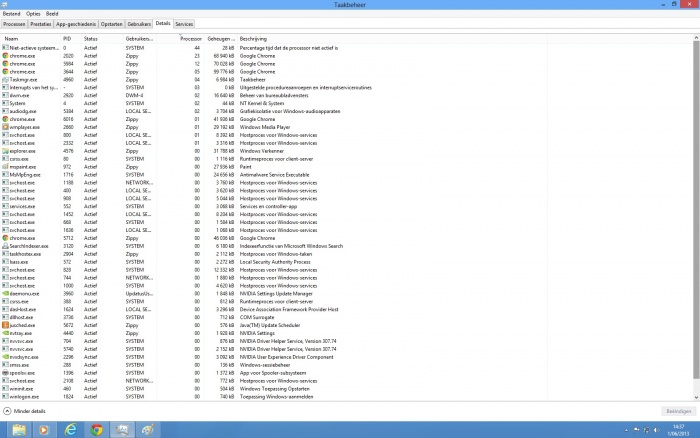The height and width of the screenshot is (438, 700).
Task: Click the mspaint.exe process icon
Action: (5, 167)
